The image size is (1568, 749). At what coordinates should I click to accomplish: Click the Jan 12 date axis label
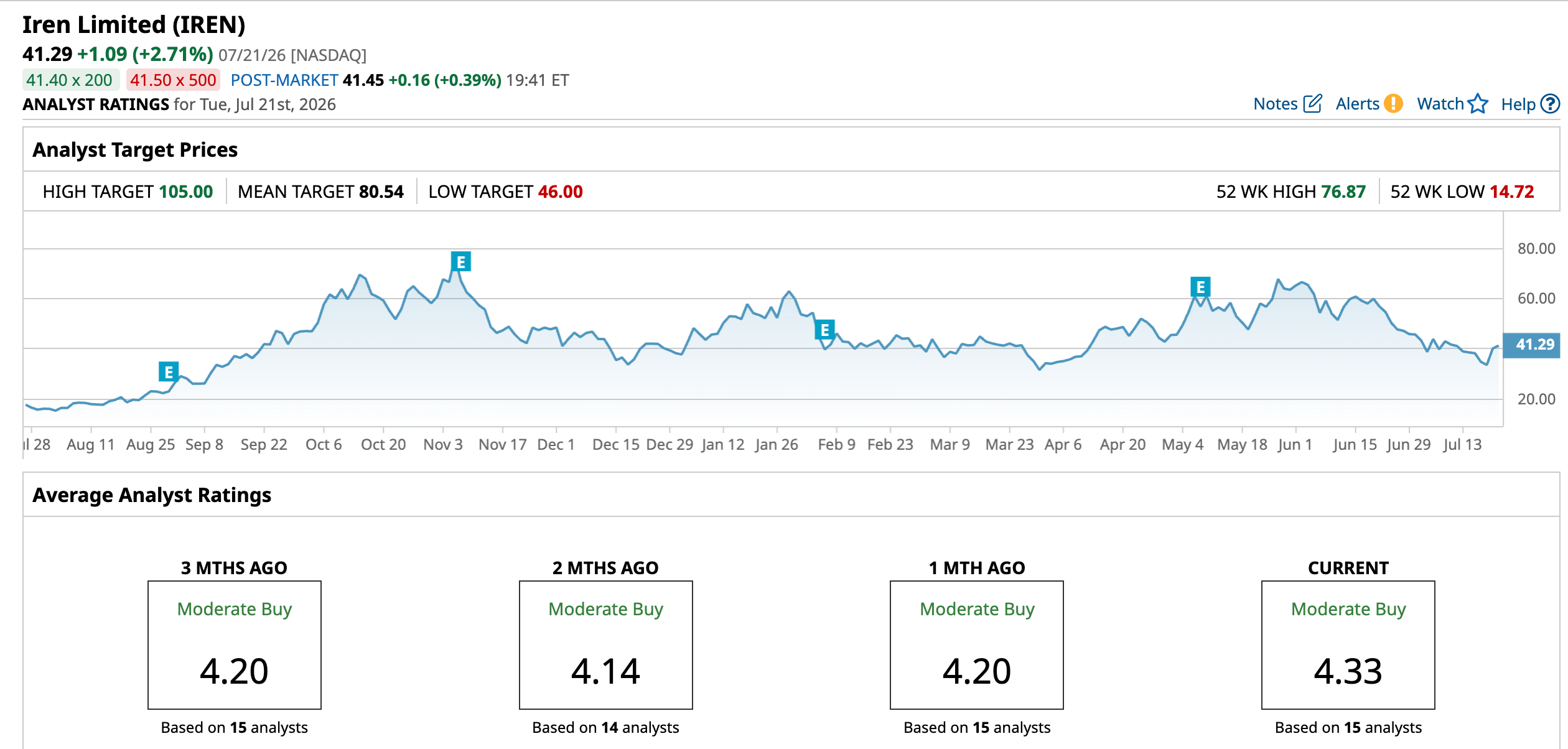pyautogui.click(x=723, y=445)
